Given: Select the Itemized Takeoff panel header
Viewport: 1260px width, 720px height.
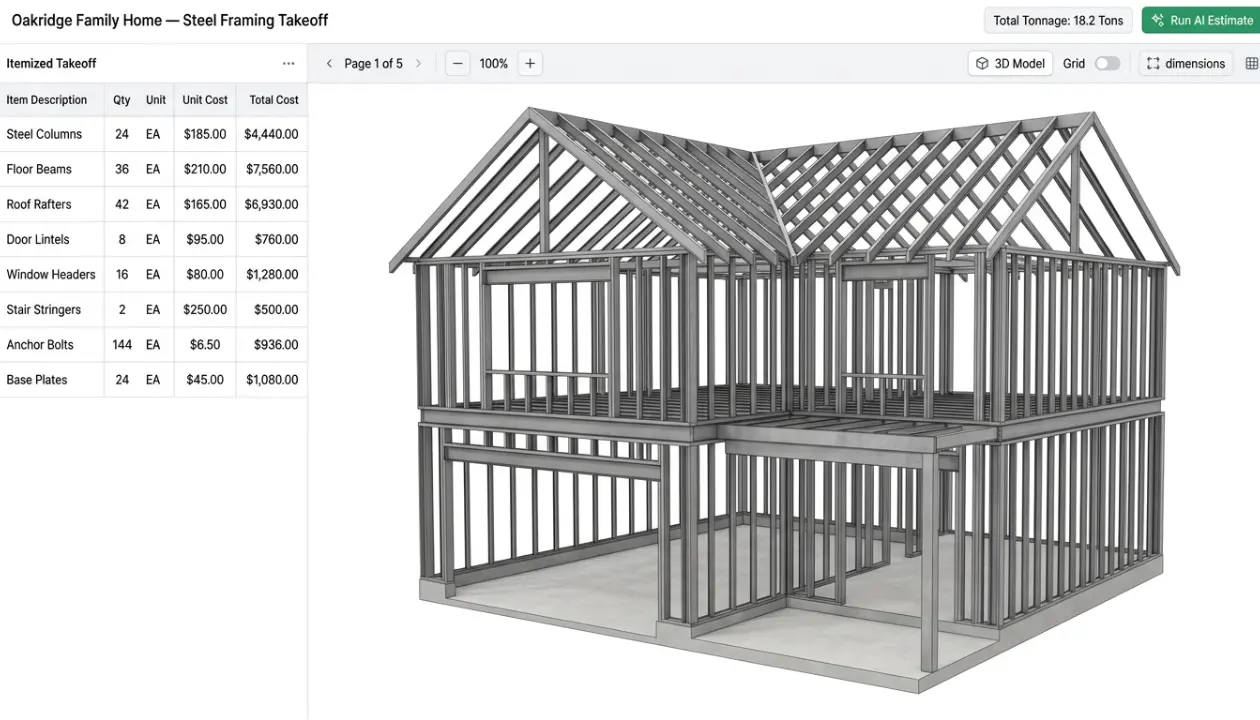Looking at the screenshot, I should [51, 62].
